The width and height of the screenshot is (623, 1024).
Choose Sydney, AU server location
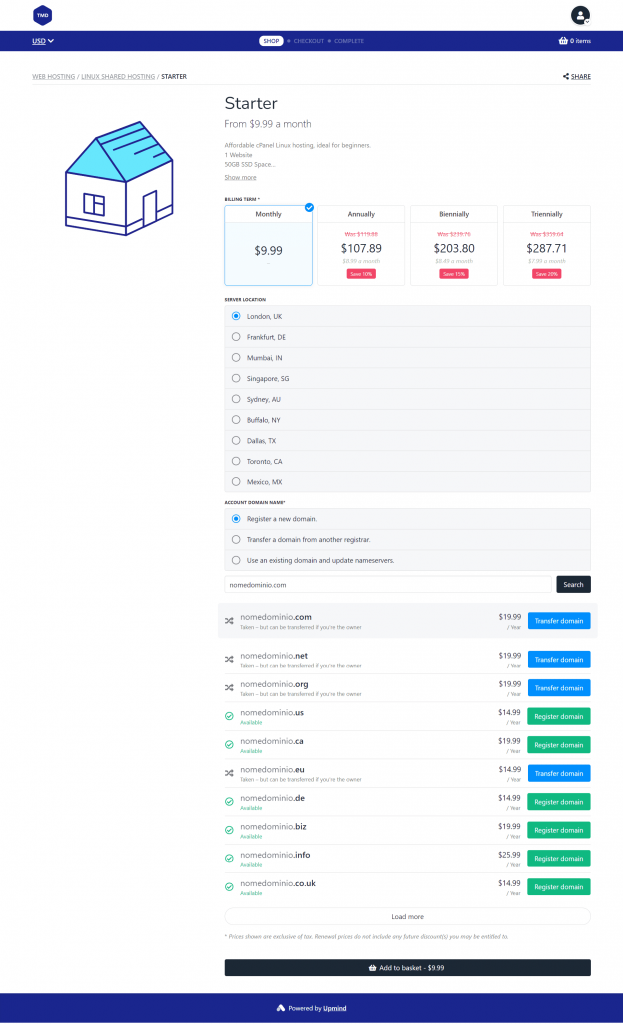click(x=236, y=399)
